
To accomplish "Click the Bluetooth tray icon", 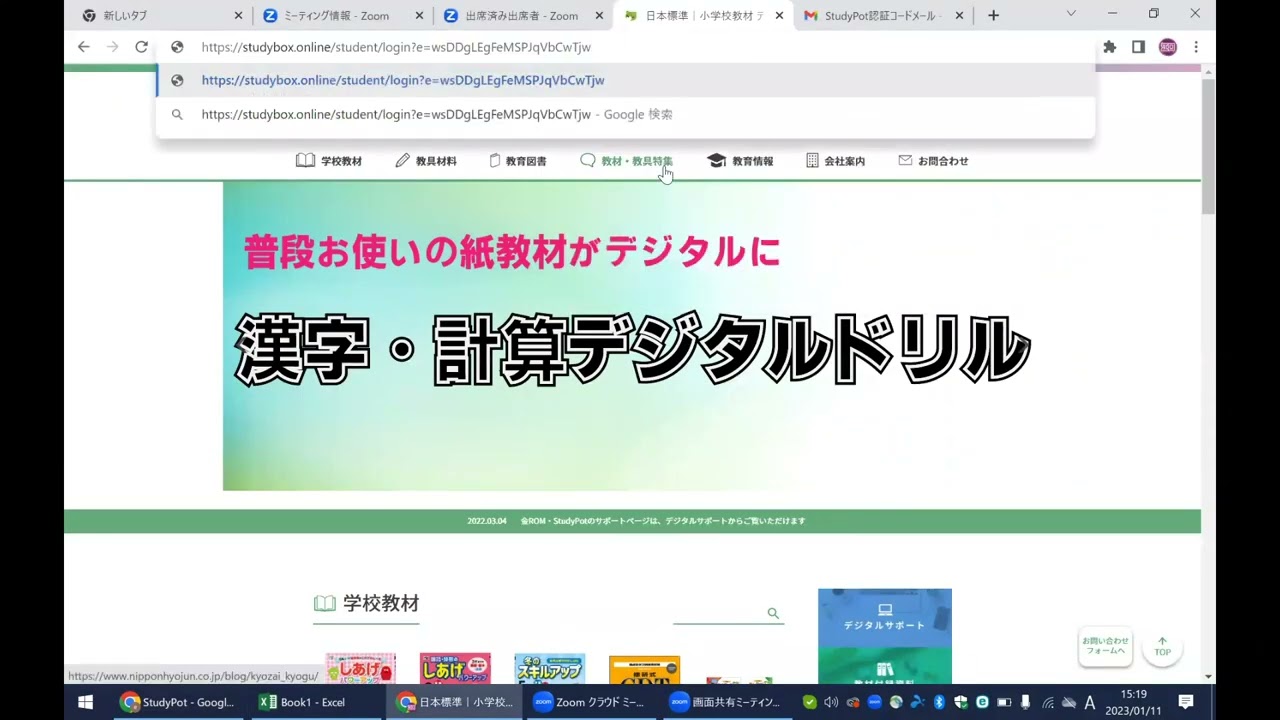I will pyautogui.click(x=939, y=702).
